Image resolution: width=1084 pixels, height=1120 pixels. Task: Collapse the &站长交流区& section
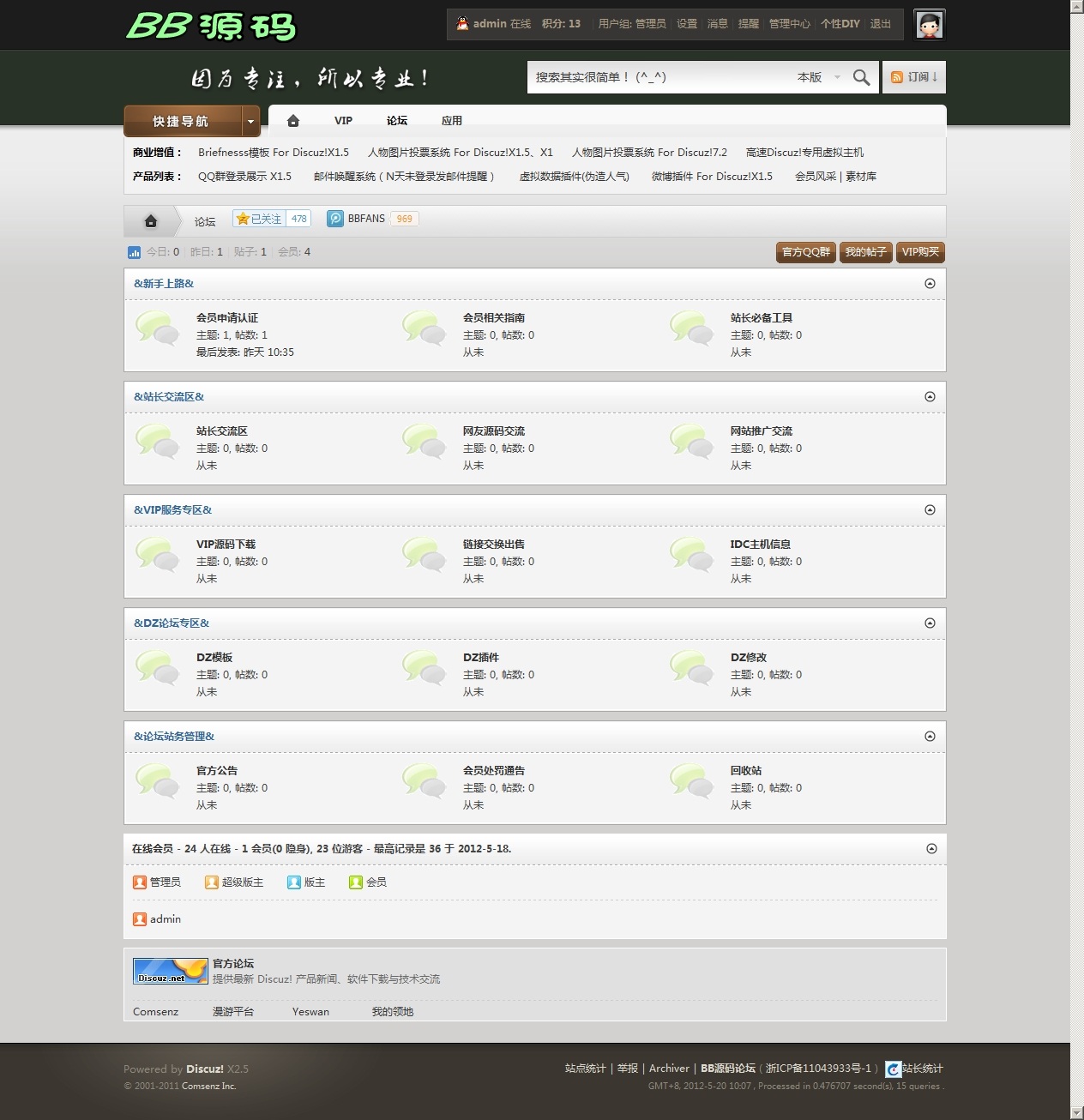click(930, 397)
